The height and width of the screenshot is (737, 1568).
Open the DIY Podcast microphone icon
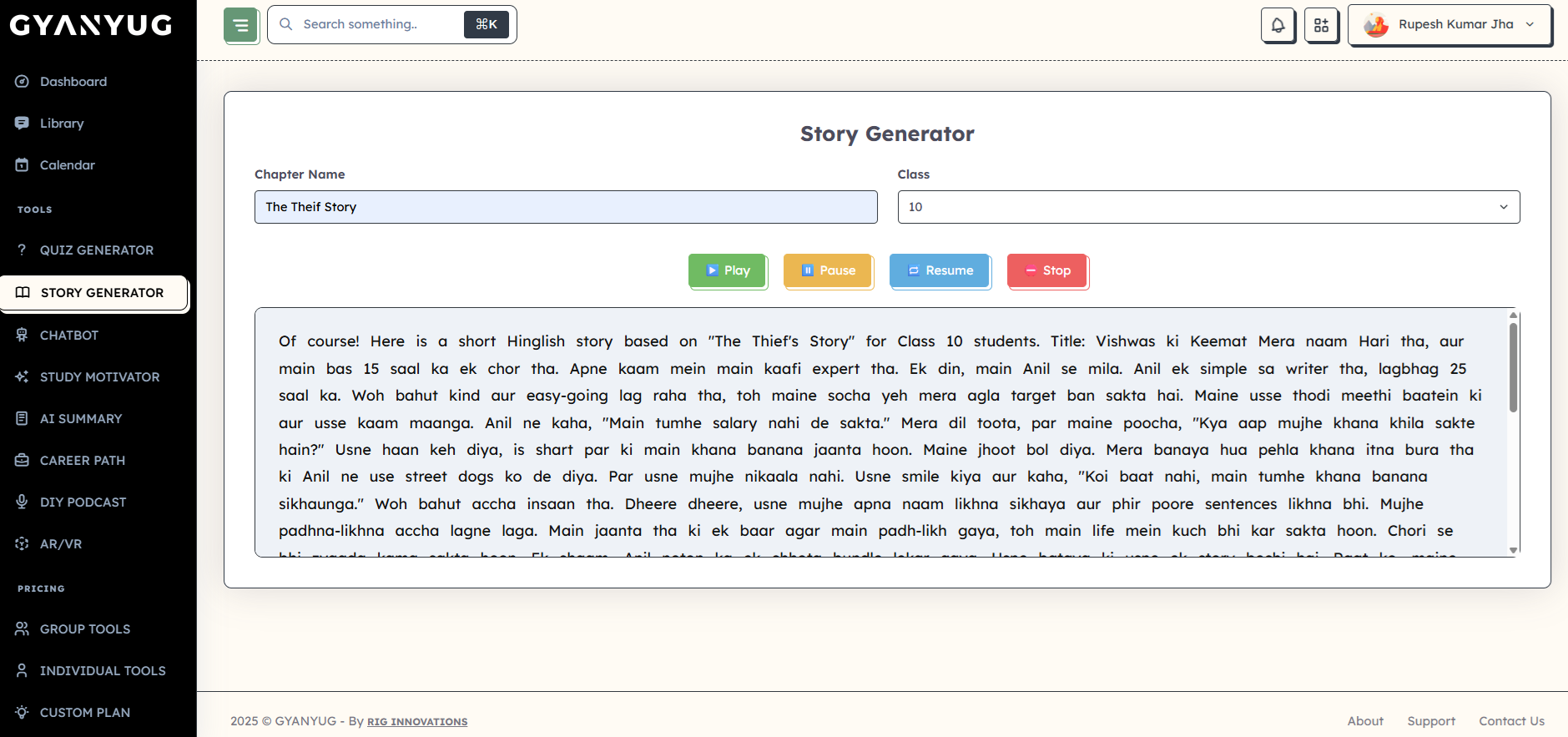[x=23, y=502]
